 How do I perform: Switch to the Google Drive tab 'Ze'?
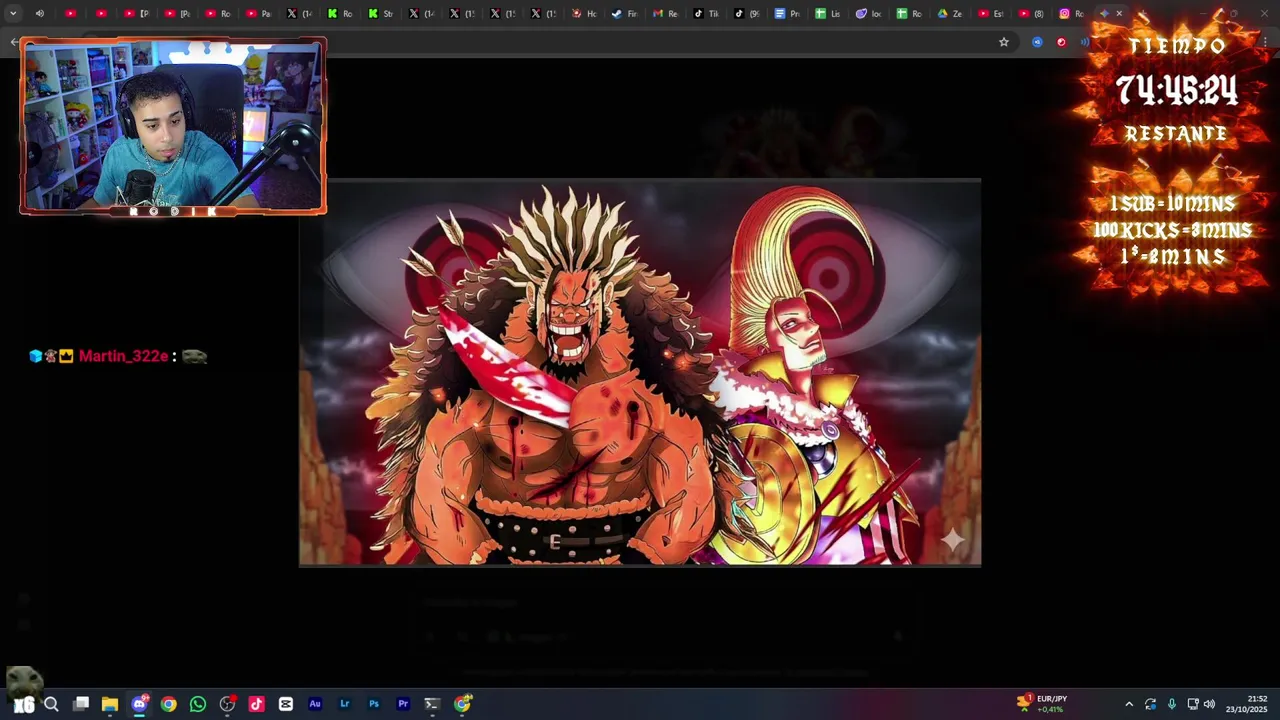tap(950, 14)
